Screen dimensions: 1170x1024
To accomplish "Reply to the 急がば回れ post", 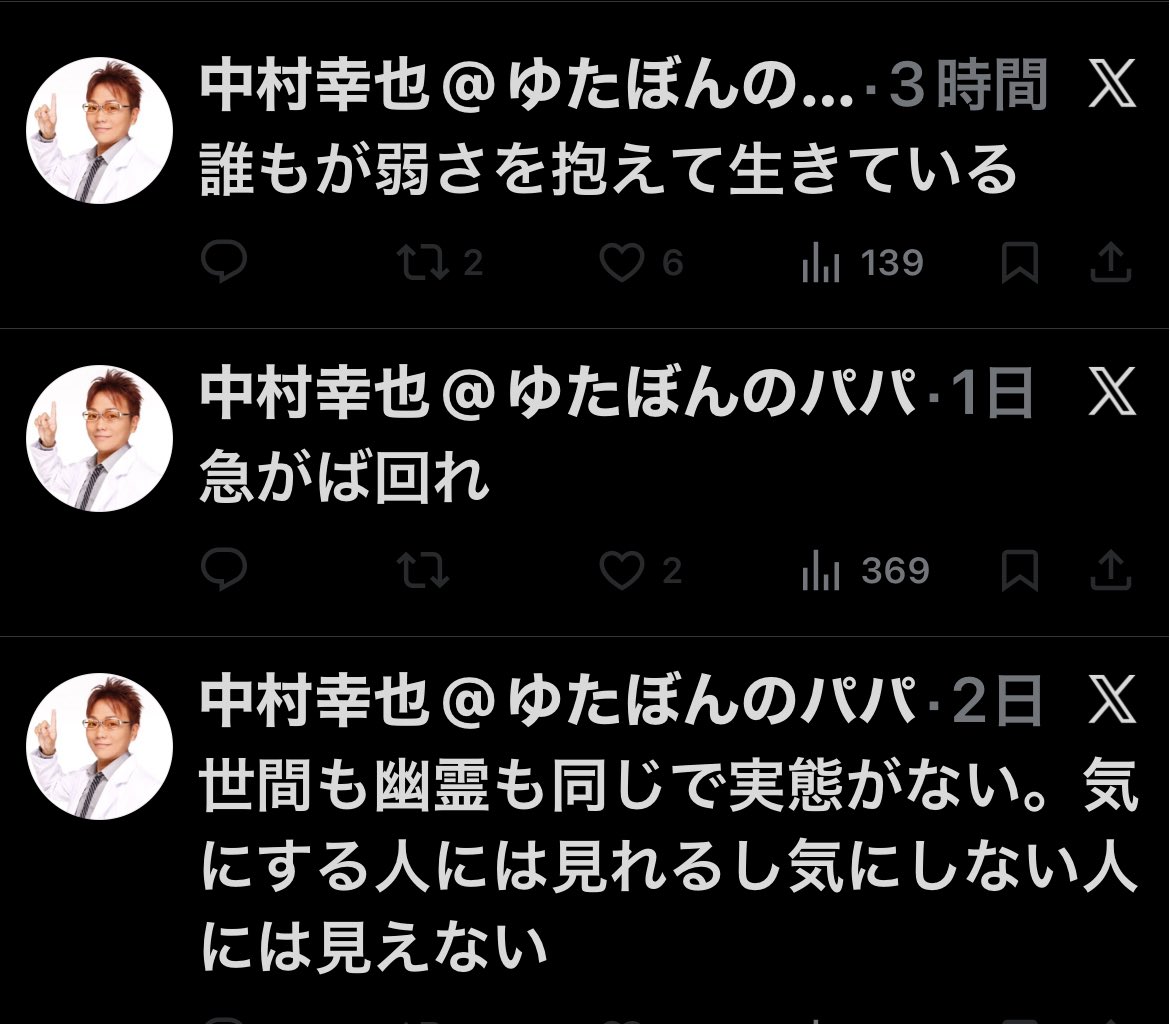I will [223, 571].
